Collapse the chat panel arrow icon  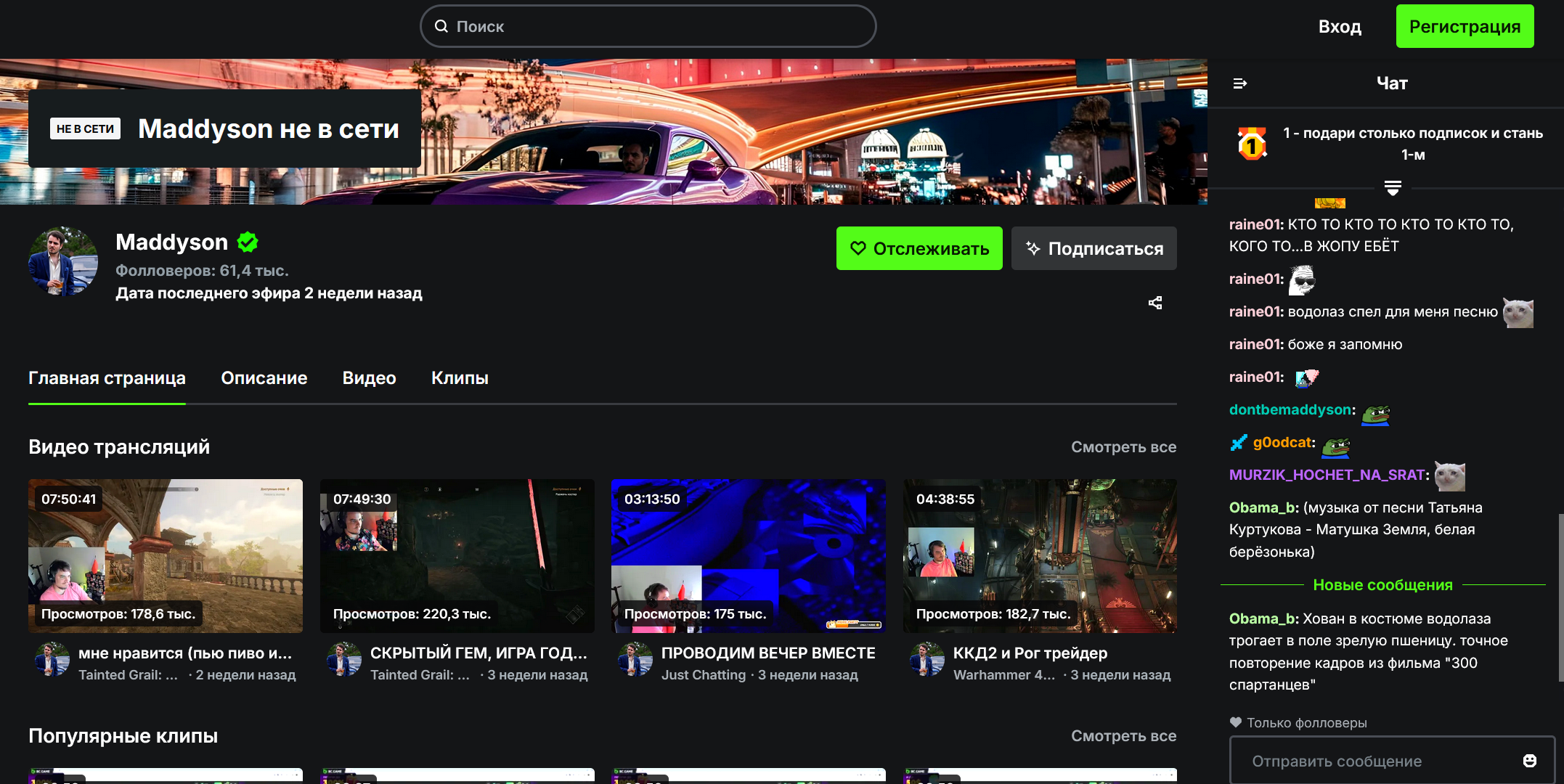(x=1239, y=83)
